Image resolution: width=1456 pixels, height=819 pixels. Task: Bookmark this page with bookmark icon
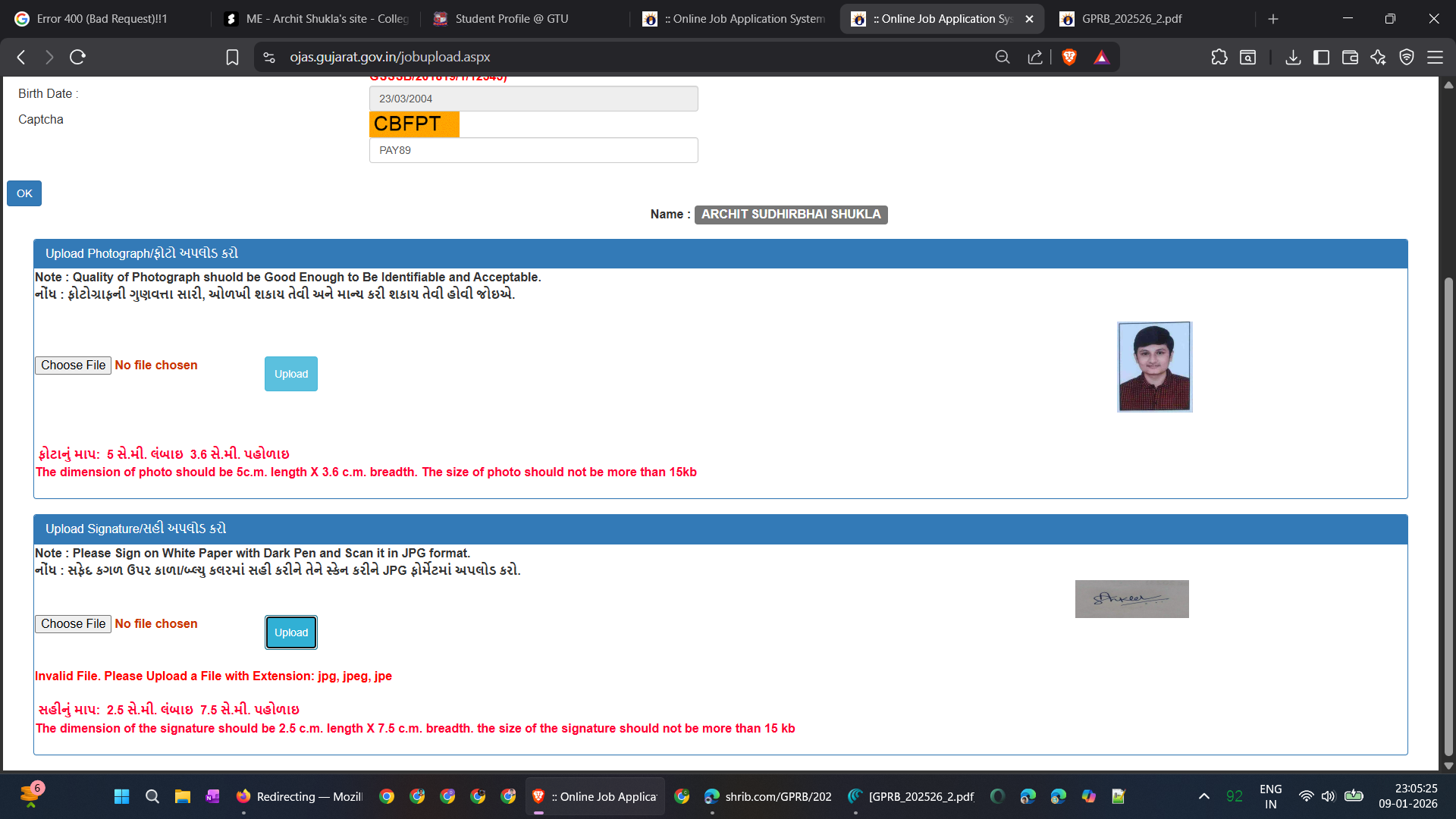pos(232,57)
